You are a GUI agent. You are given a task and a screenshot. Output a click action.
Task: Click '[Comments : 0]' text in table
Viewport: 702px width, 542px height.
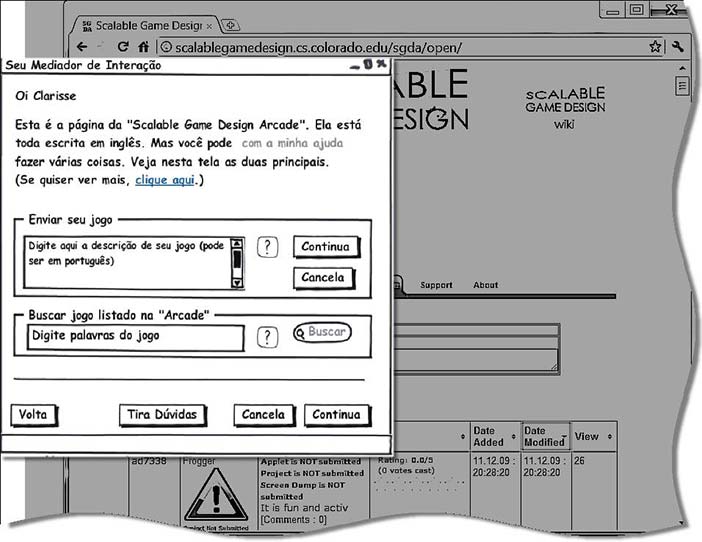click(293, 520)
